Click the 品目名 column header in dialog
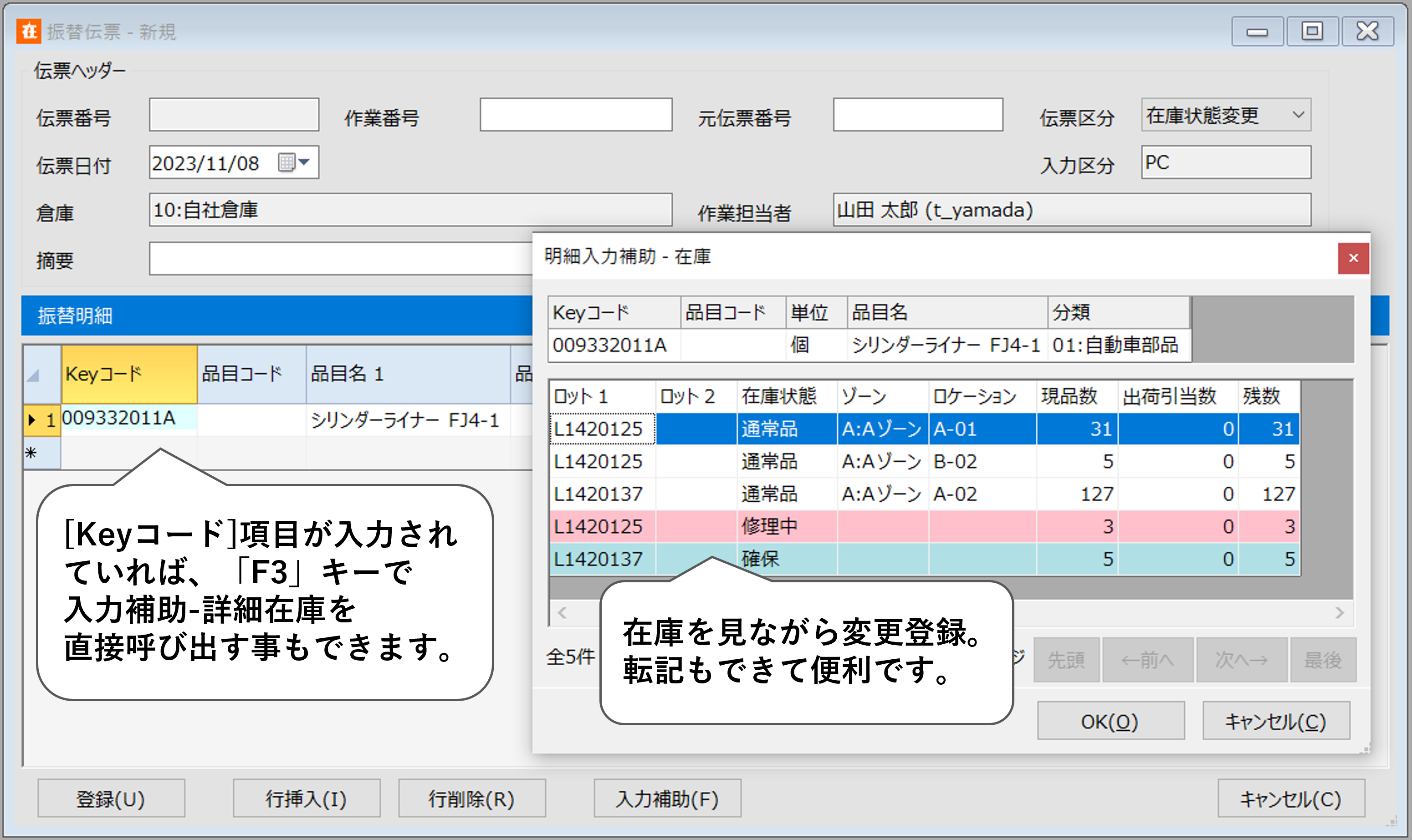This screenshot has width=1412, height=840. point(947,312)
